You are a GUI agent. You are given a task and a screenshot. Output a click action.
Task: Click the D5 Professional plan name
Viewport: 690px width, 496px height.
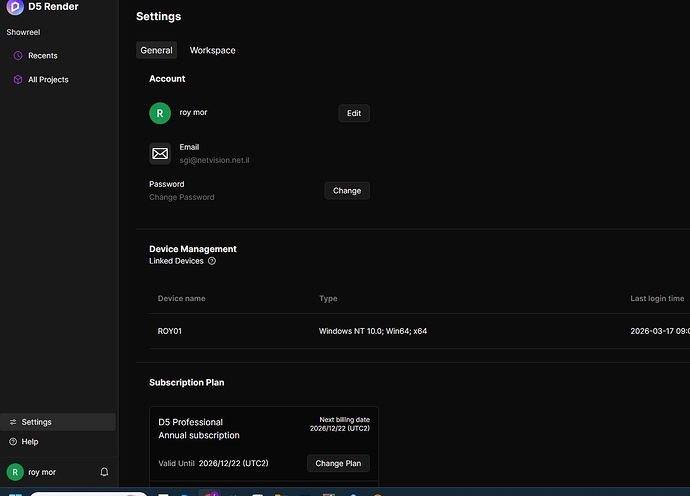coord(191,422)
